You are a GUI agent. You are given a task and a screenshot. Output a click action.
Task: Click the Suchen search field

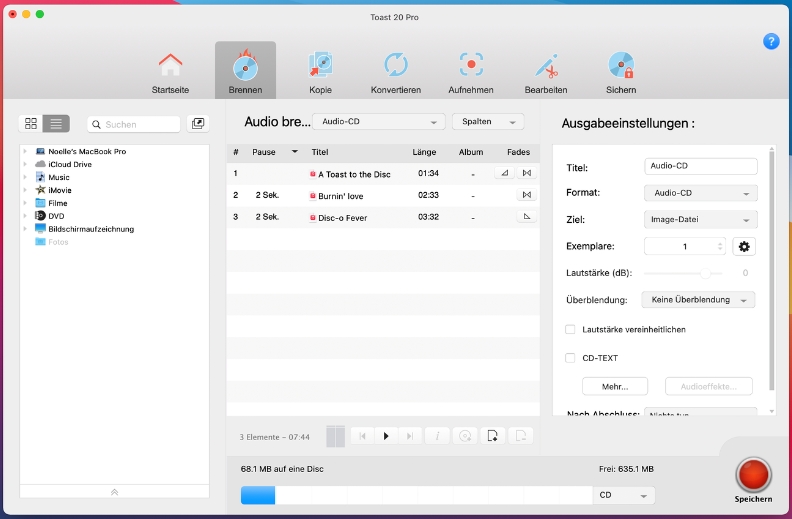point(134,124)
